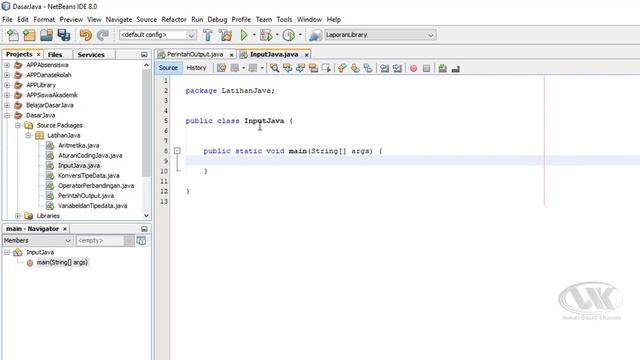Close the Projects panel tab
640x360 pixels.
39,54
